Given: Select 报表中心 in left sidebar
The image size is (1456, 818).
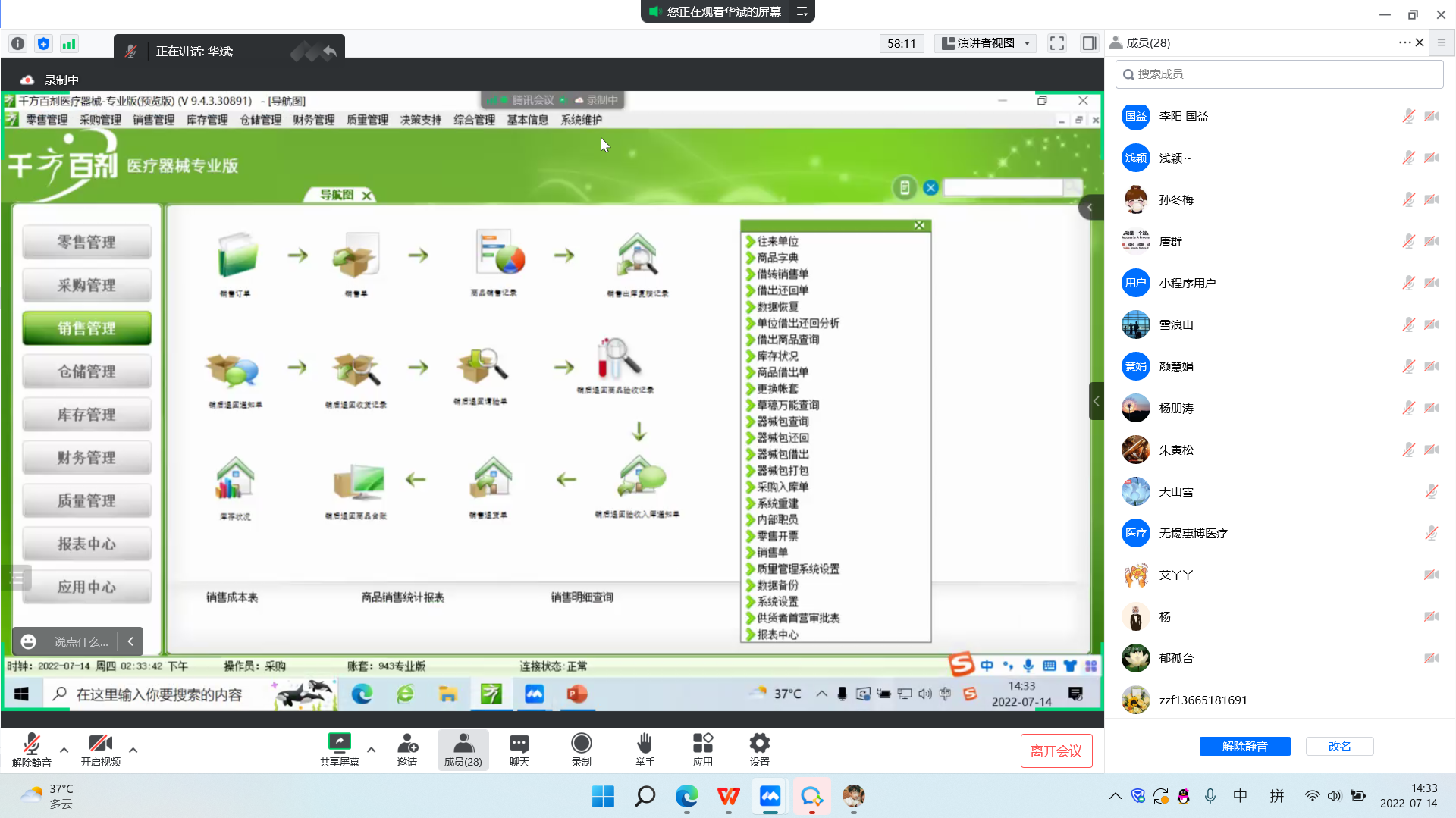Looking at the screenshot, I should (x=87, y=544).
